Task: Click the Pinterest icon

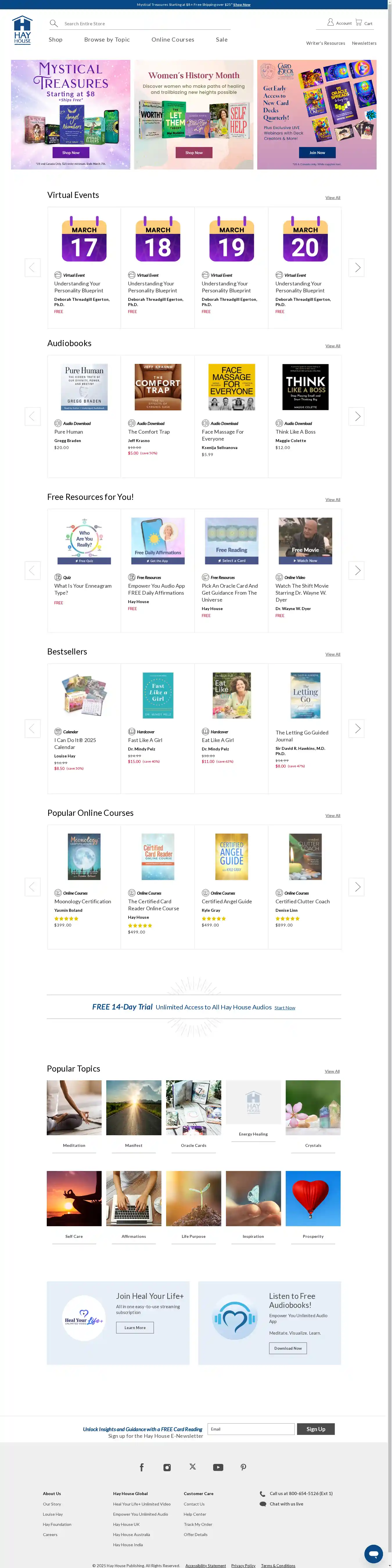Action: pos(243,1467)
